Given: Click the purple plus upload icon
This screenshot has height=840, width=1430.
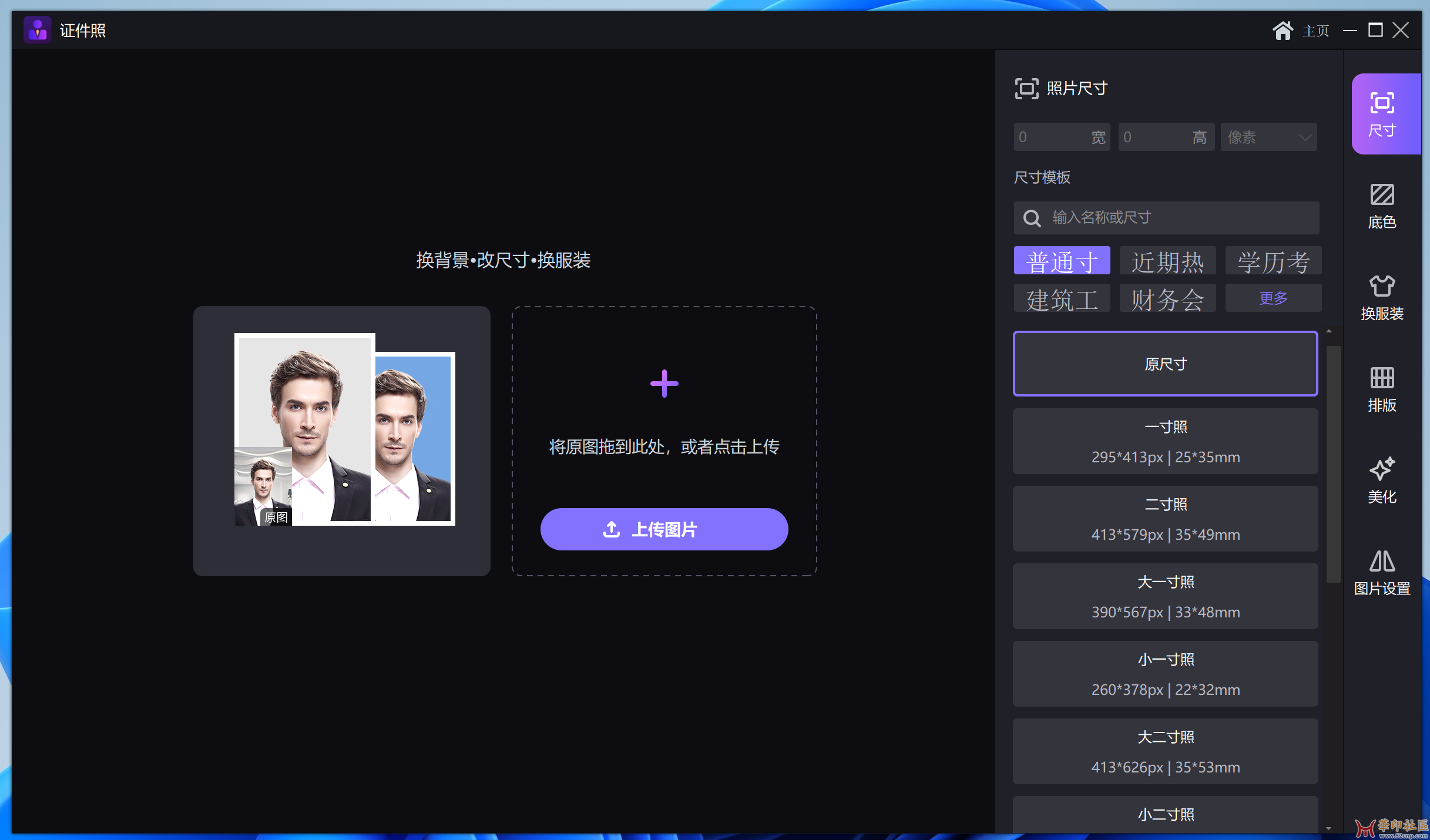Looking at the screenshot, I should coord(664,384).
